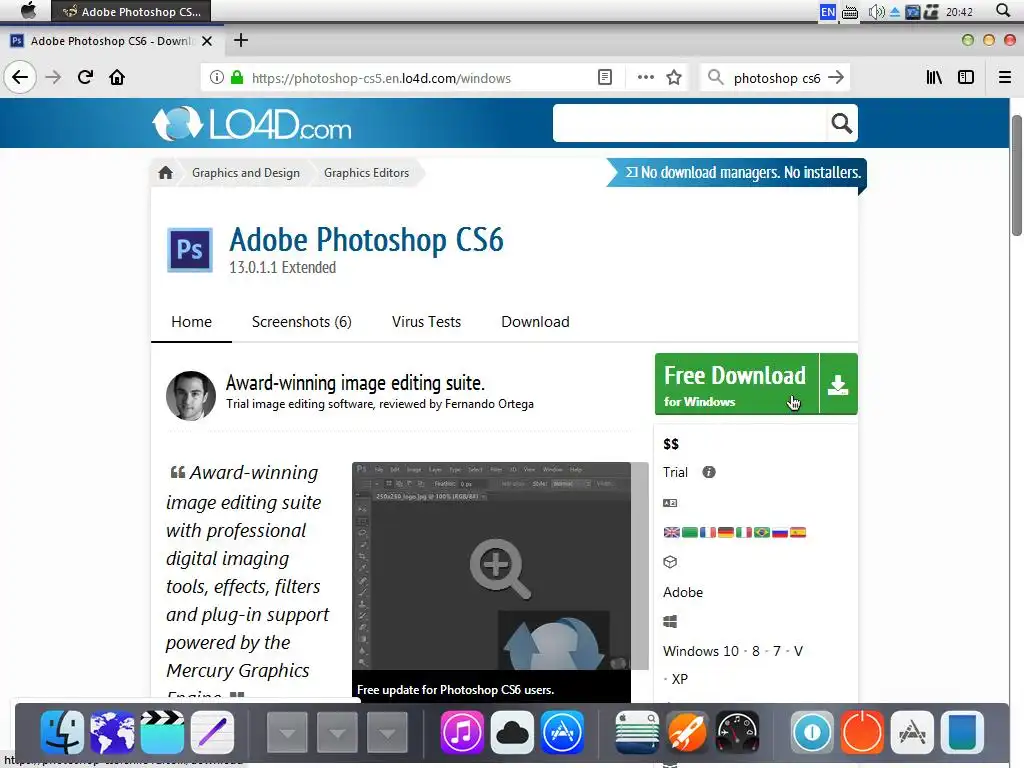
Task: Click the clock showing 20:42
Action: pyautogui.click(x=959, y=11)
